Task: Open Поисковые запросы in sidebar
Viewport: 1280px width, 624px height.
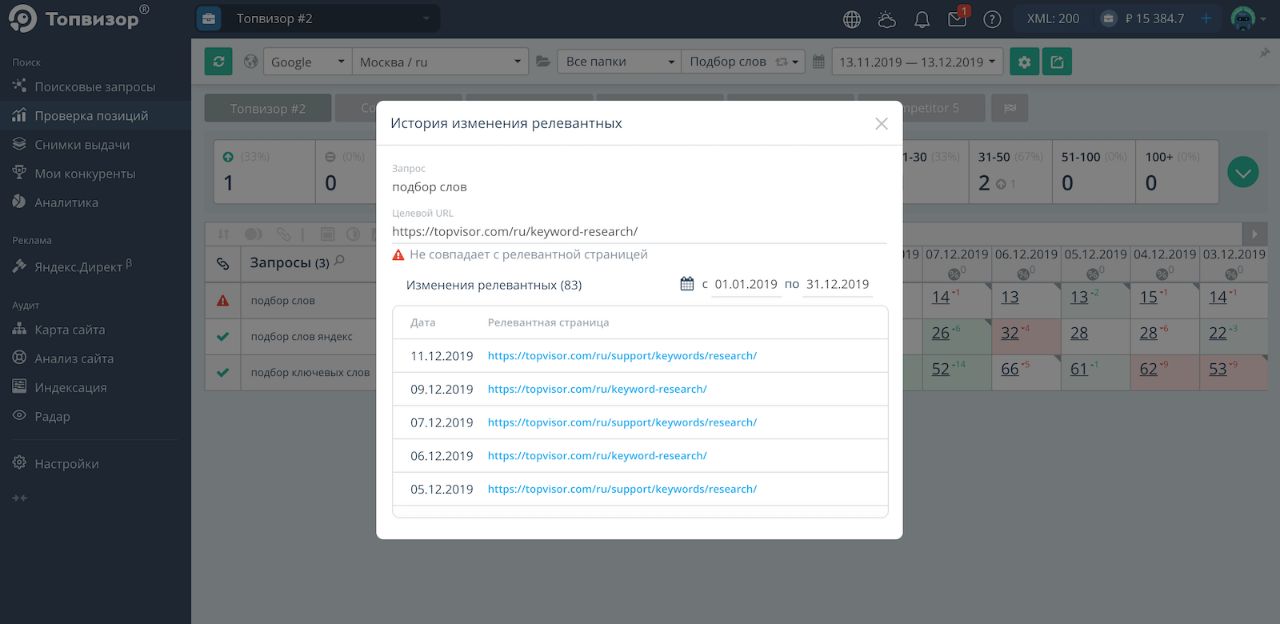Action: (x=95, y=87)
